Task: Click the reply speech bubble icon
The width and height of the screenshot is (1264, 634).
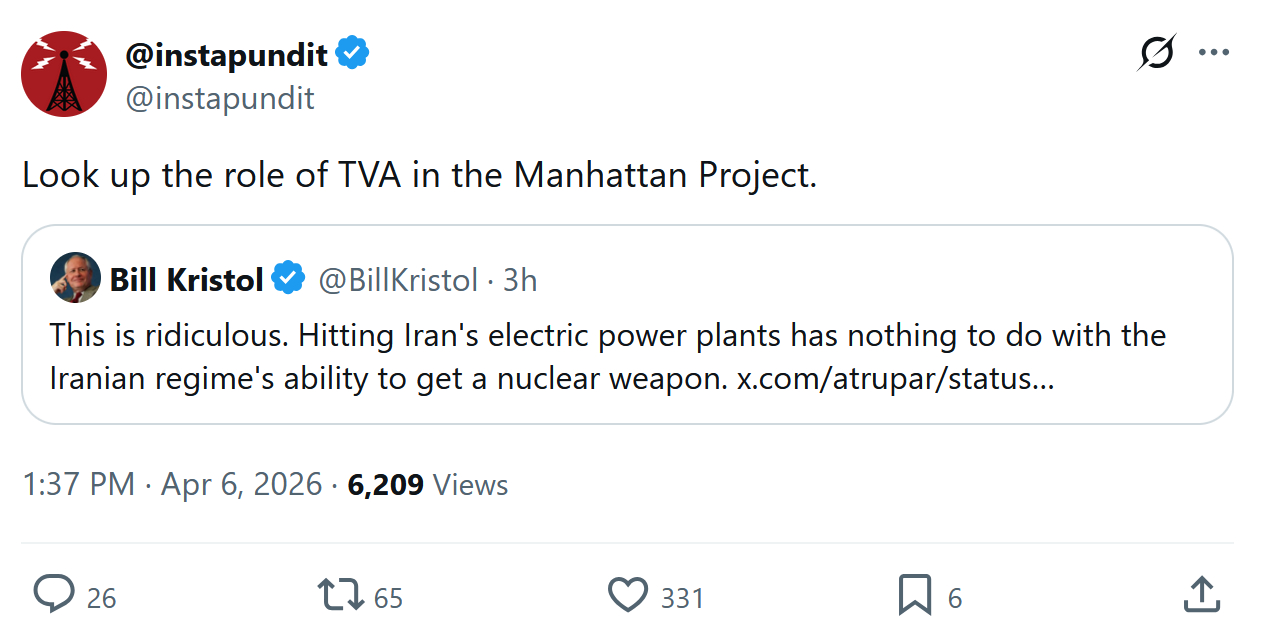Action: pos(54,595)
